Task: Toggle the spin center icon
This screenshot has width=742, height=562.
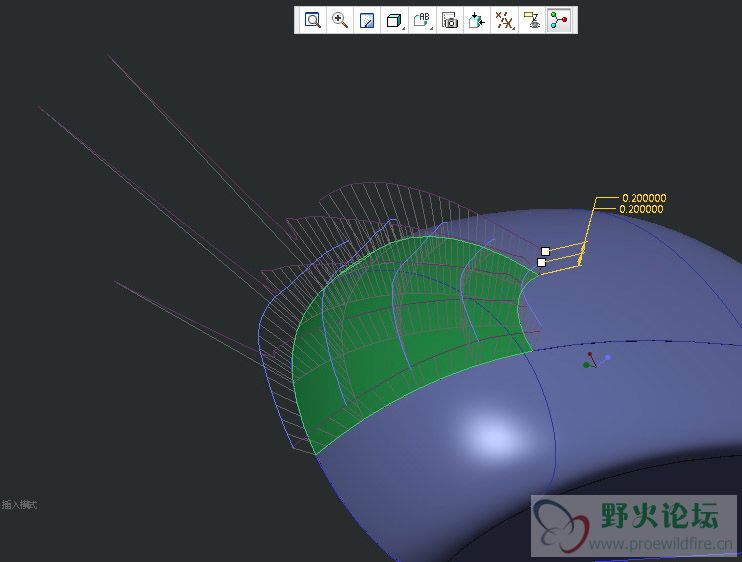Action: point(559,20)
